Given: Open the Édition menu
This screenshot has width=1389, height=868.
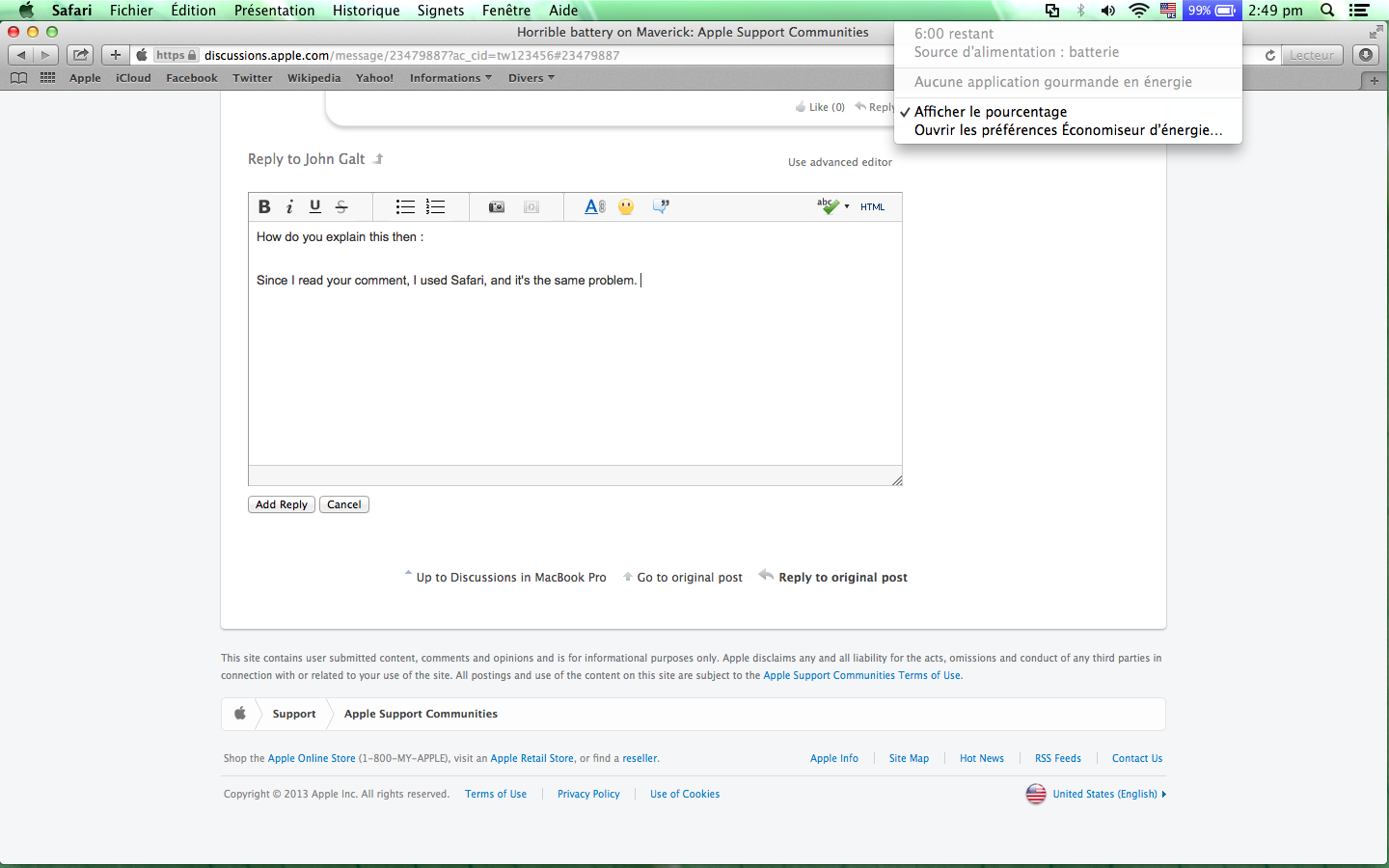Looking at the screenshot, I should [x=194, y=11].
